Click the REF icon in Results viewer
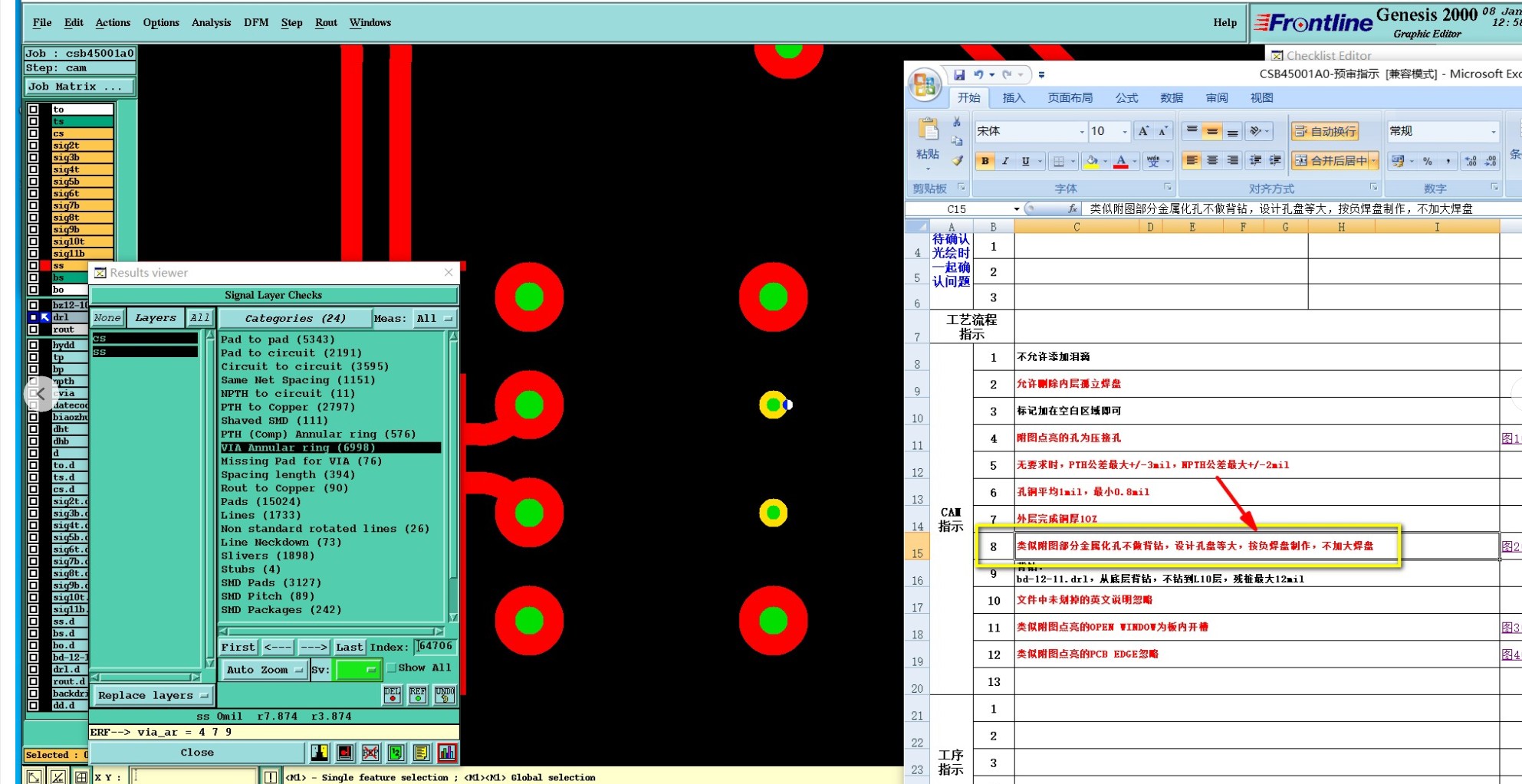 click(418, 695)
